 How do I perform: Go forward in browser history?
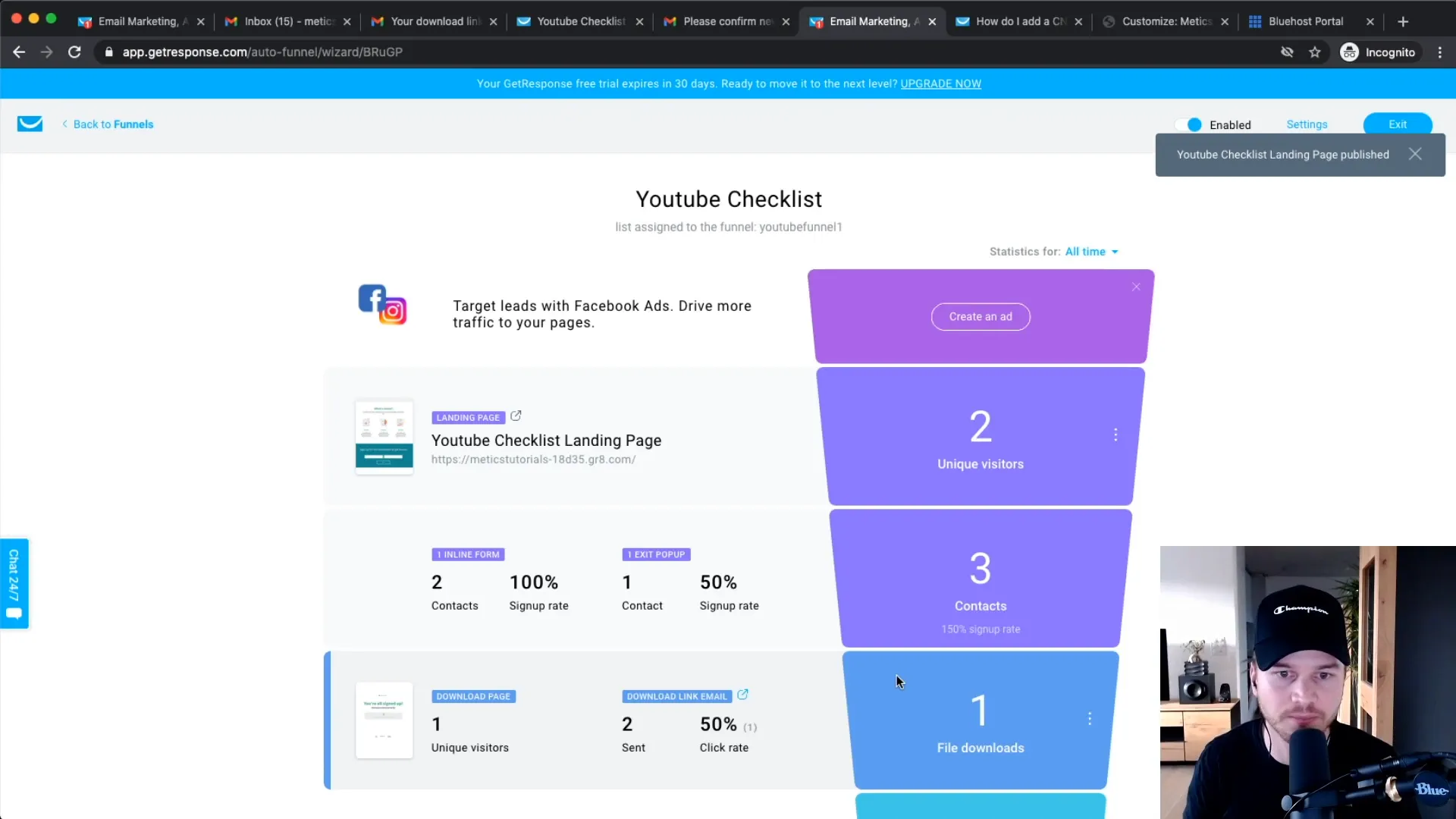(x=46, y=52)
